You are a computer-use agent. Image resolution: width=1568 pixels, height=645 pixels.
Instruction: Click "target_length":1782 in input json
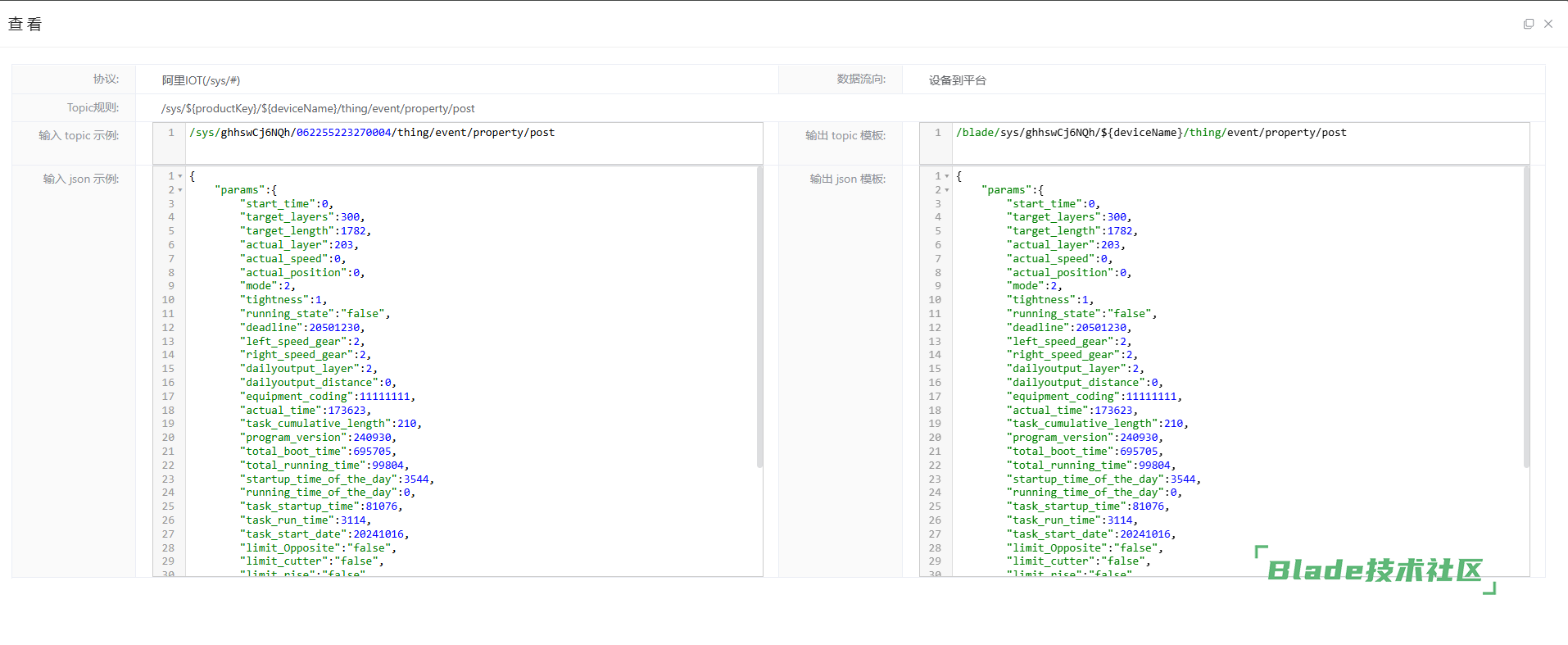pyautogui.click(x=303, y=231)
